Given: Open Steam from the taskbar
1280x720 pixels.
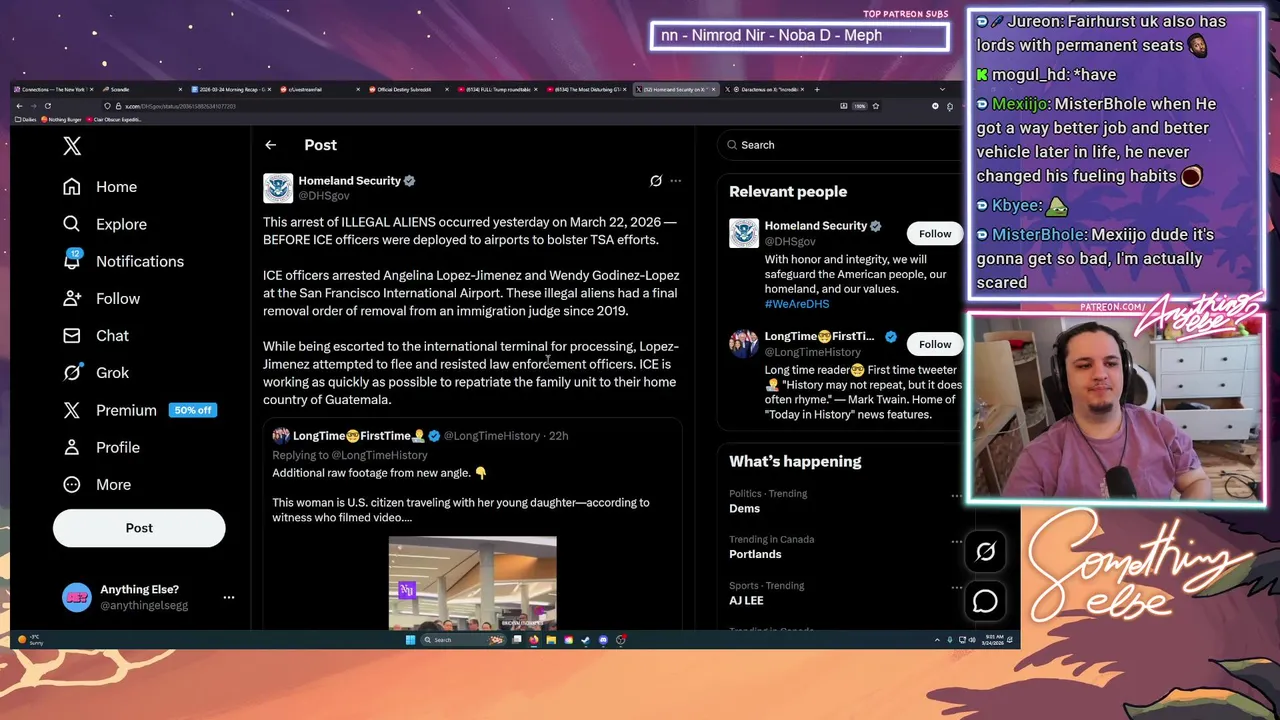Looking at the screenshot, I should pos(586,640).
